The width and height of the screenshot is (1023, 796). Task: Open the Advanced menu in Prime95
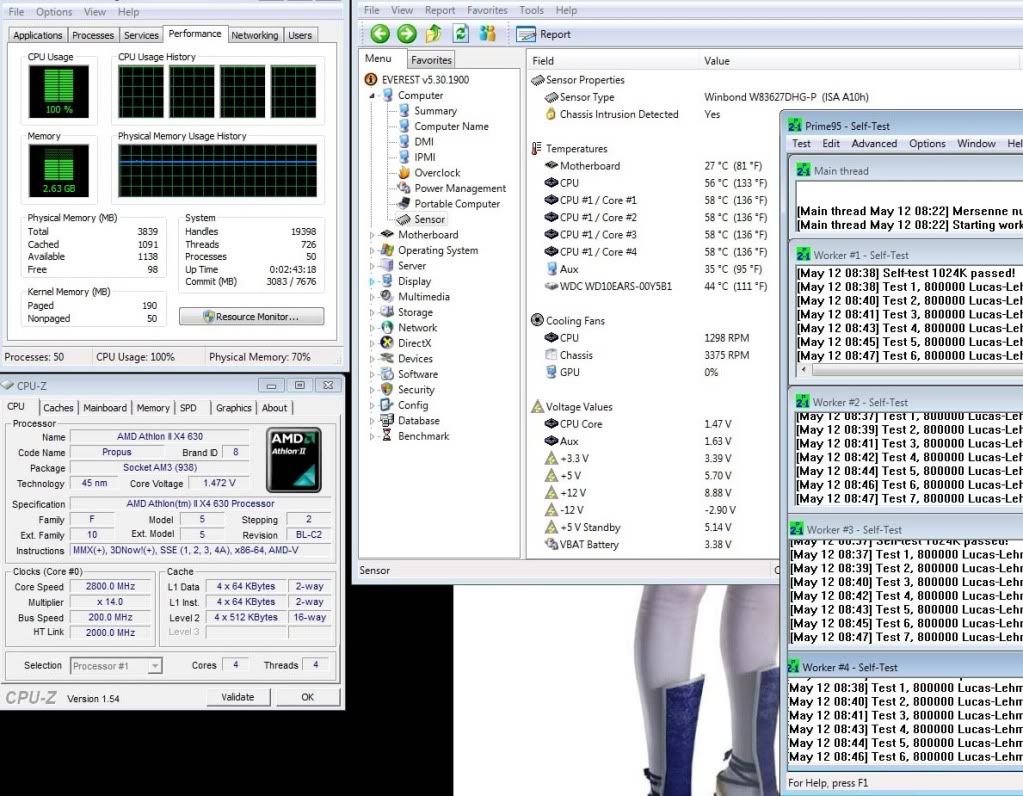pyautogui.click(x=874, y=144)
